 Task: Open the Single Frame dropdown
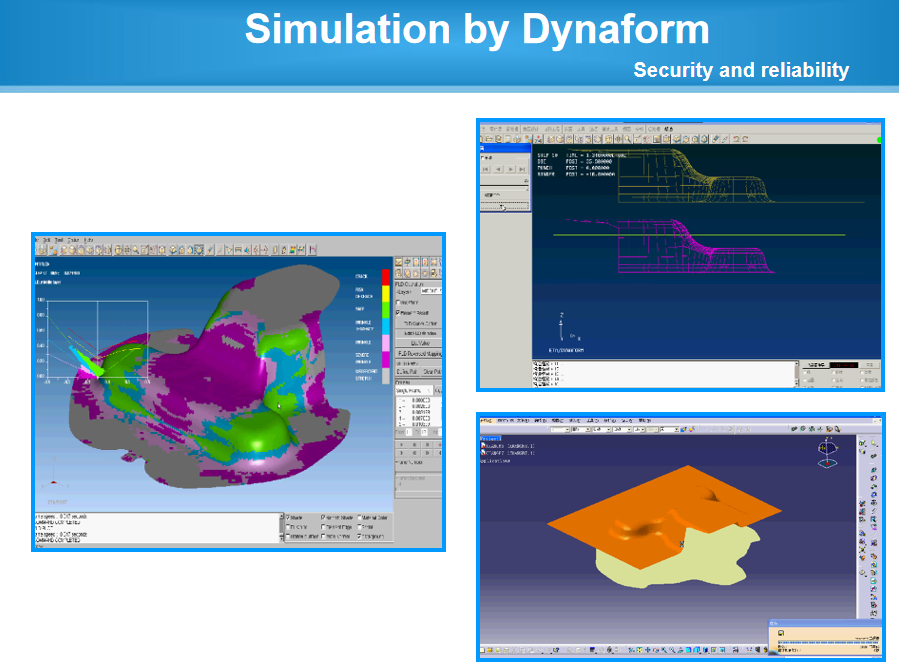tap(413, 390)
